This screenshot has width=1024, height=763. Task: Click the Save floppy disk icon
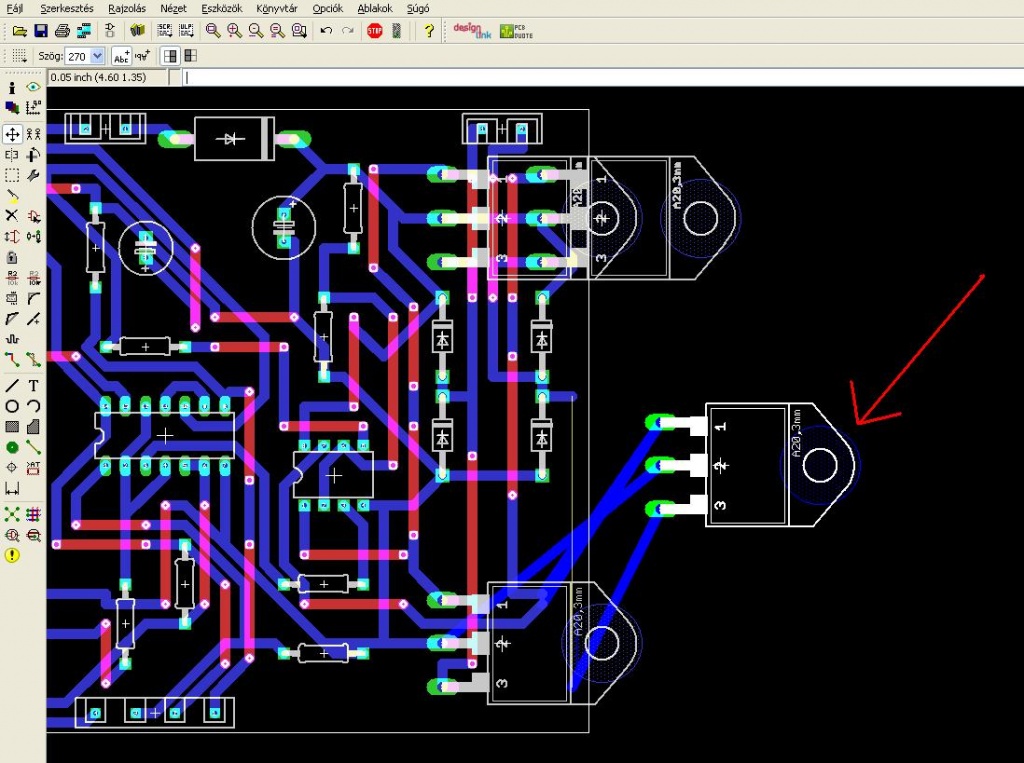coord(40,31)
